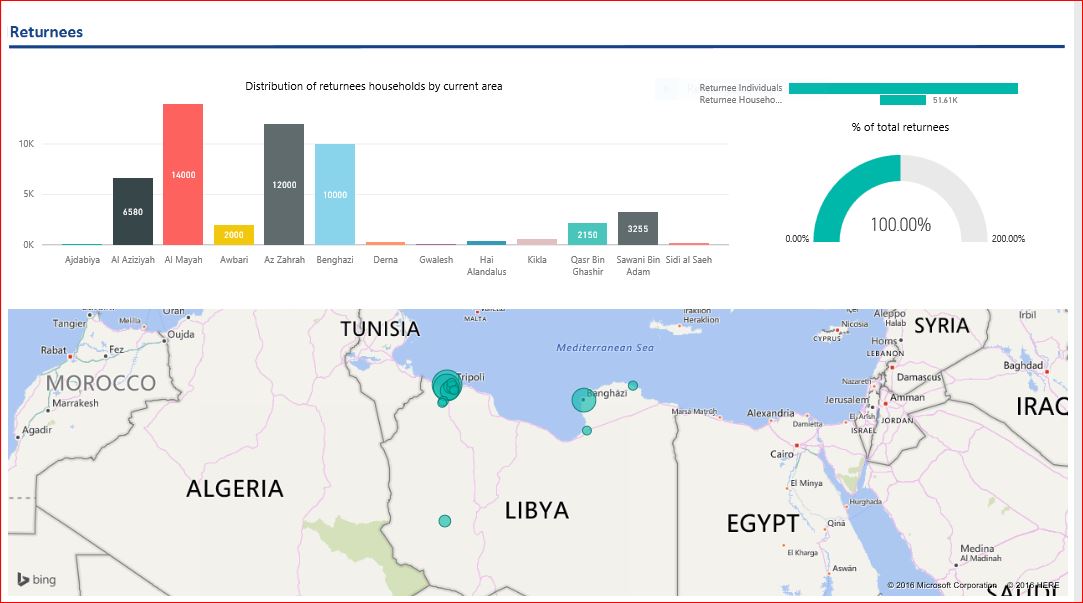Select the small Derna bar
Viewport: 1083px width, 603px height.
click(385, 243)
